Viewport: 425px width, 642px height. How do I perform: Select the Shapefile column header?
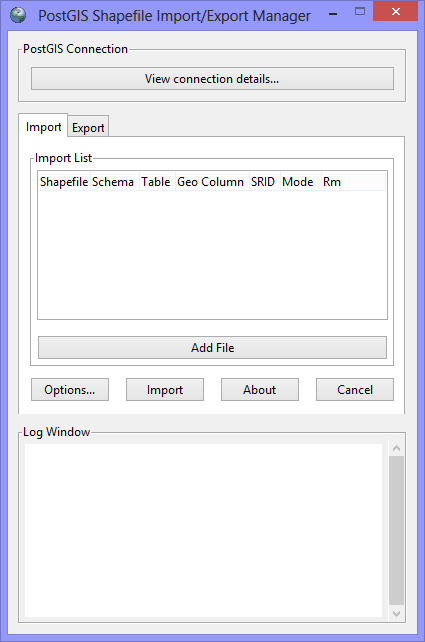64,181
